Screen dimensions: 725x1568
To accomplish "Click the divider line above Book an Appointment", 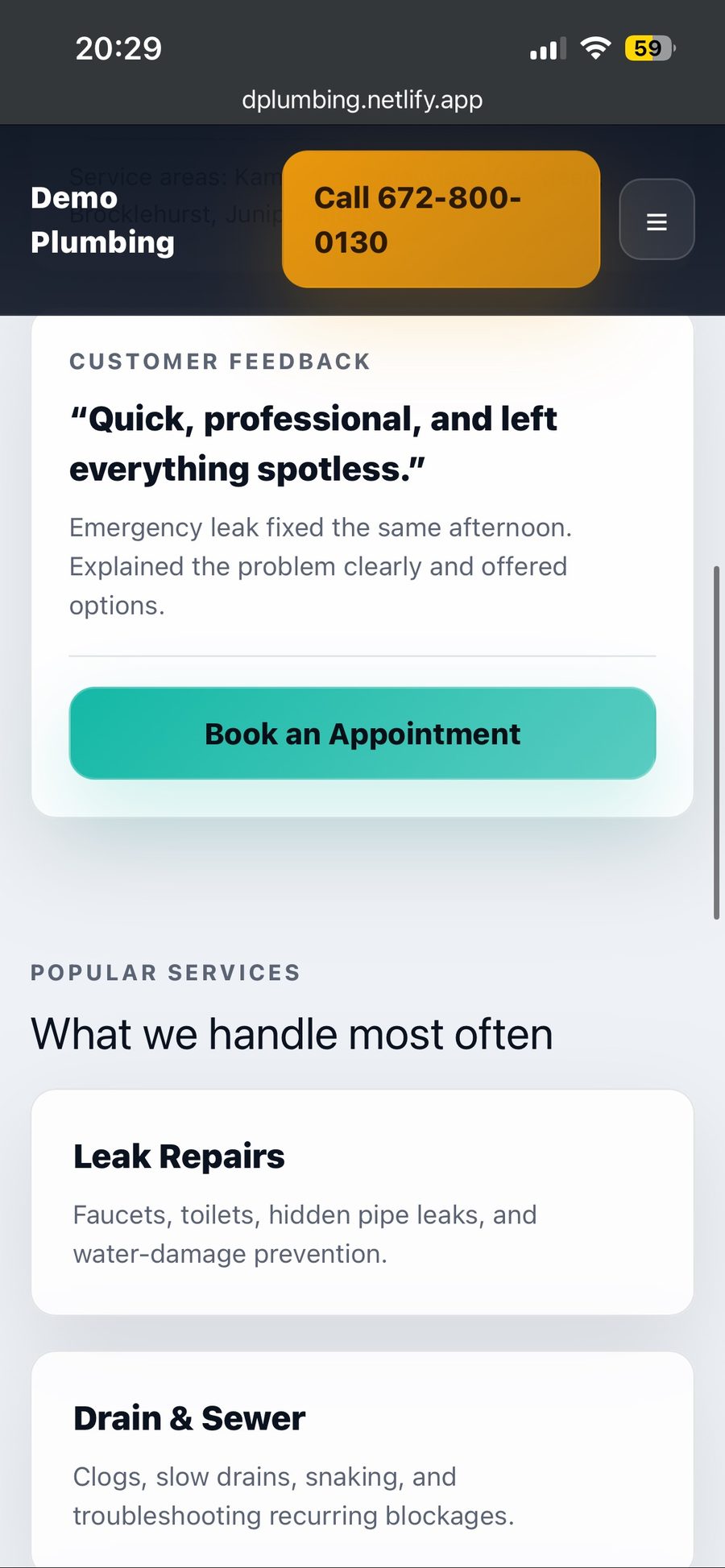I will (362, 656).
